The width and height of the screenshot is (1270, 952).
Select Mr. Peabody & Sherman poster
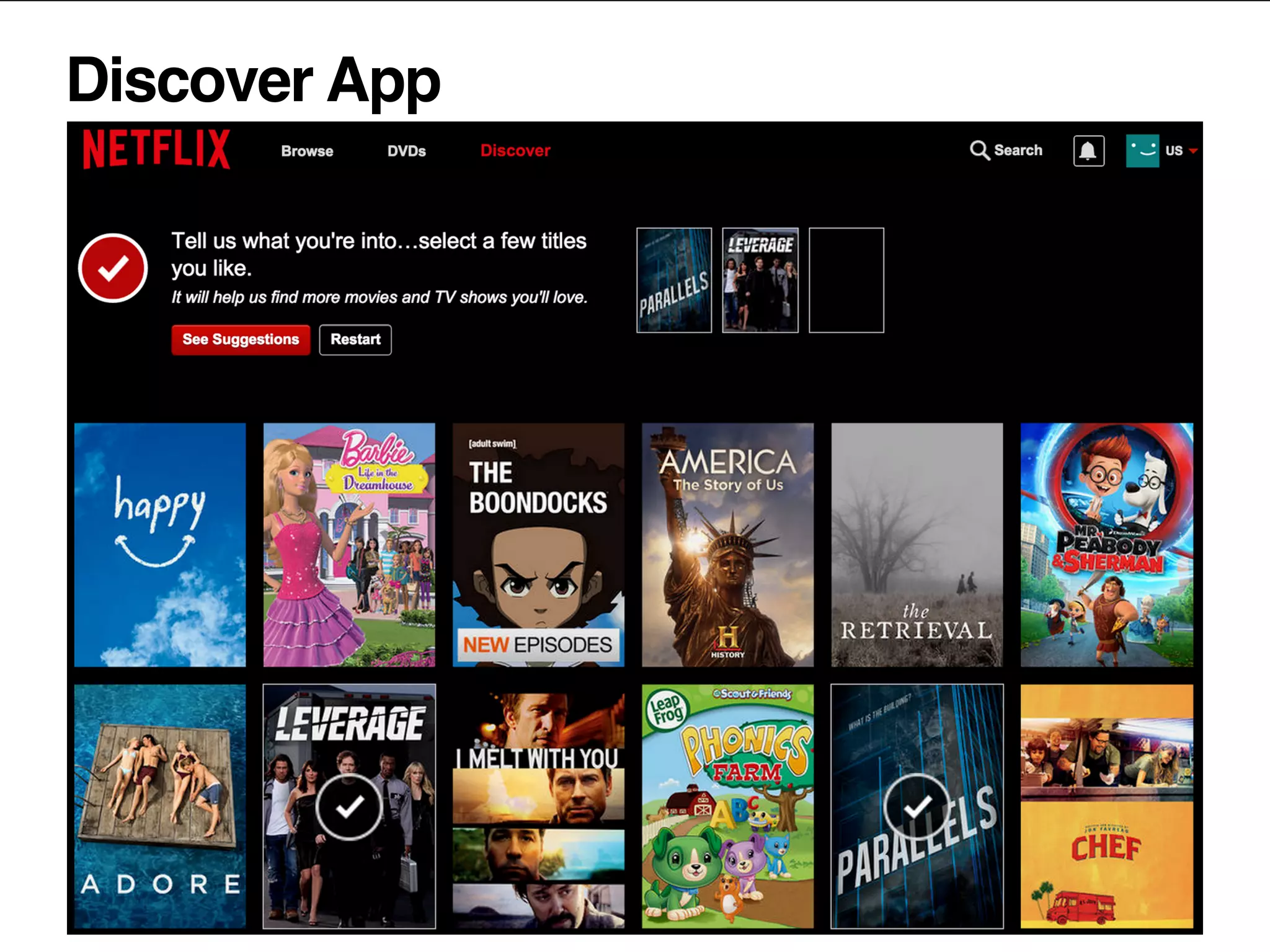[1107, 545]
